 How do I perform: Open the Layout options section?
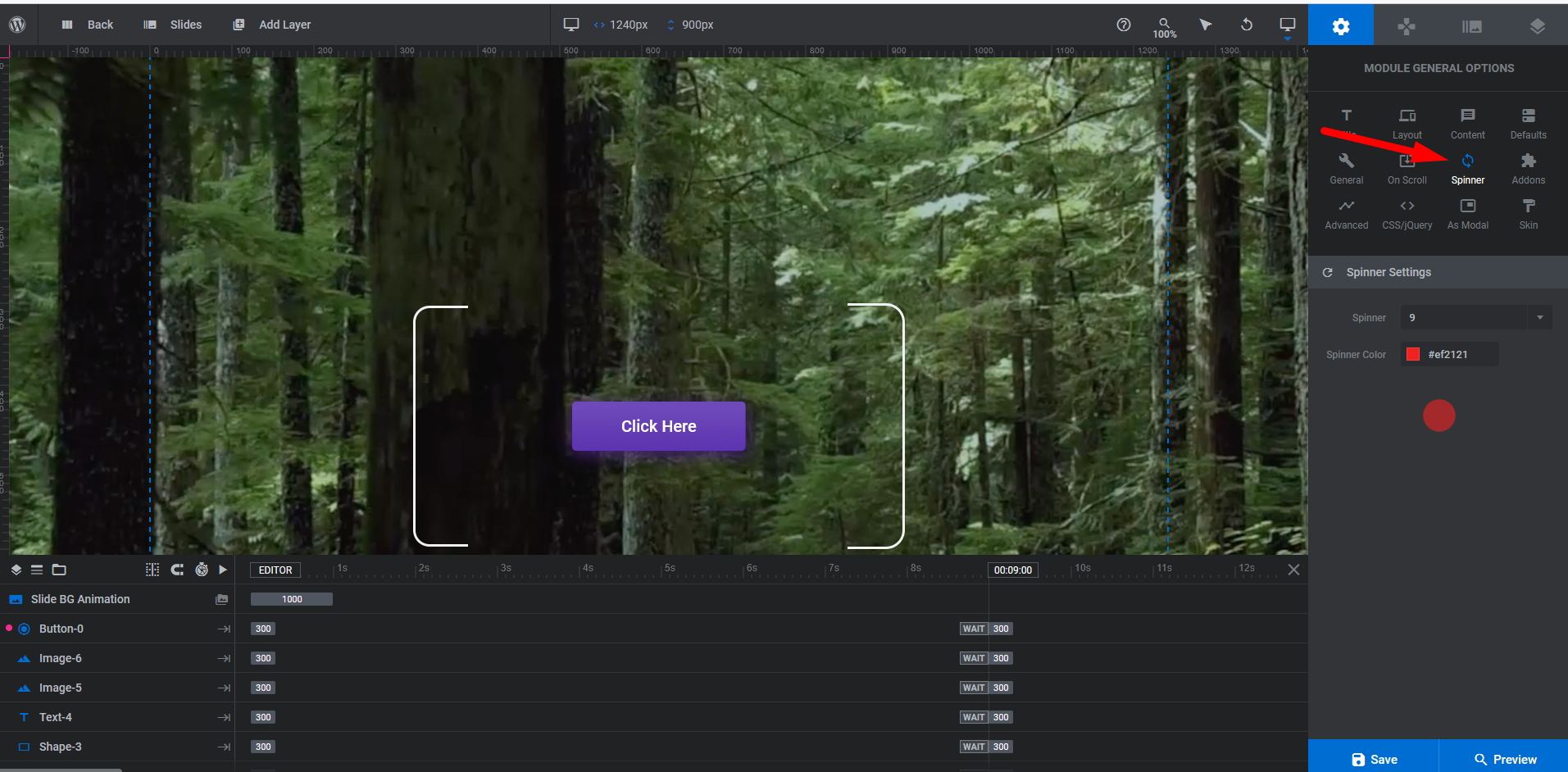tap(1407, 124)
